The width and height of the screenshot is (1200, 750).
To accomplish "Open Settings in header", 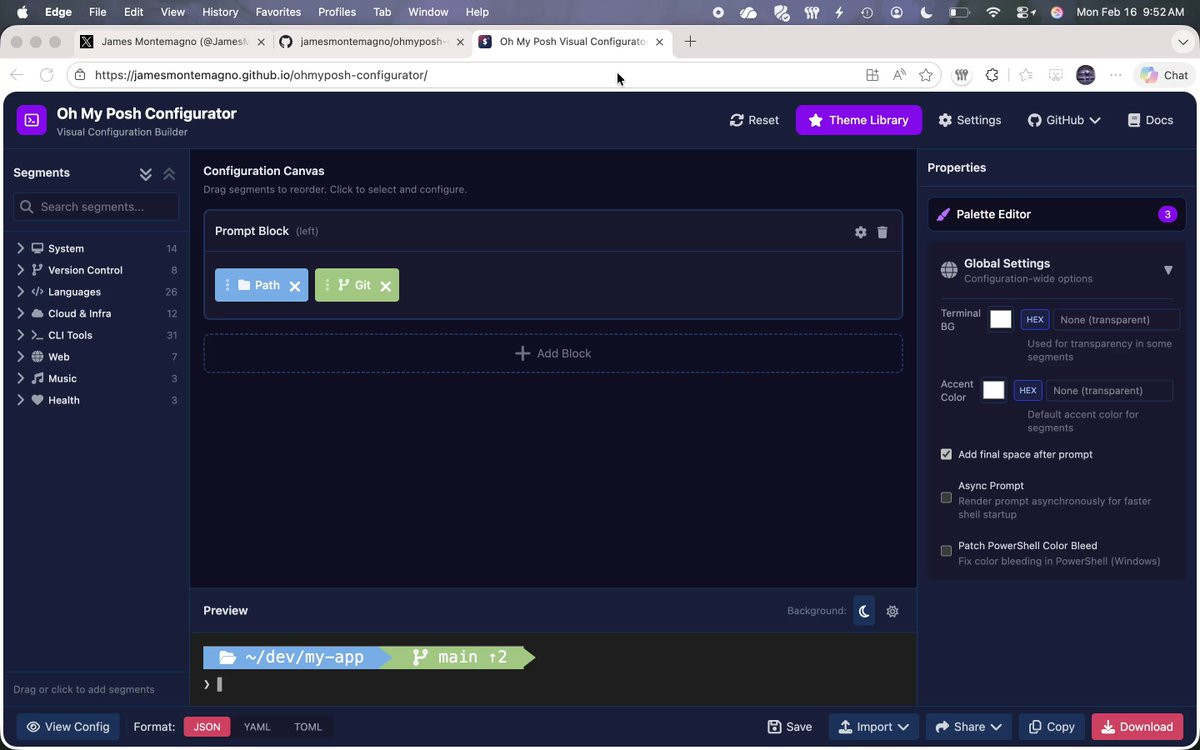I will click(x=969, y=120).
